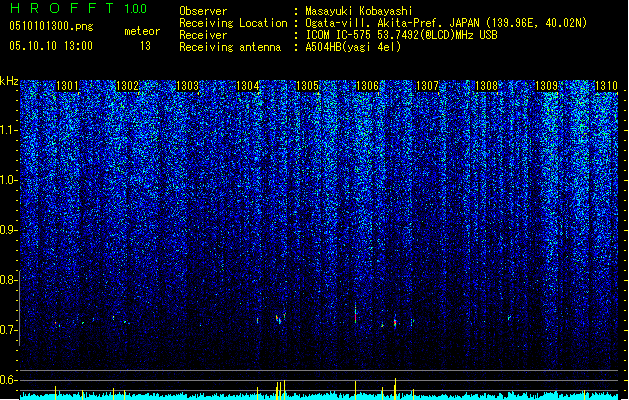
Task: Click the Receiving Location label
Action: (233, 23)
